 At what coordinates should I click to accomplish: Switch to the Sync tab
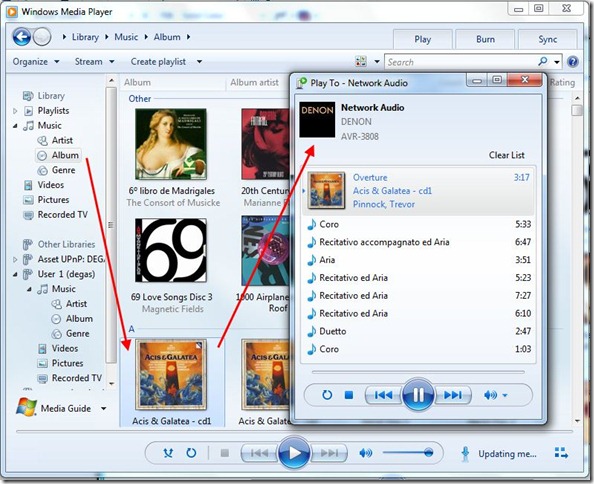pyautogui.click(x=547, y=39)
